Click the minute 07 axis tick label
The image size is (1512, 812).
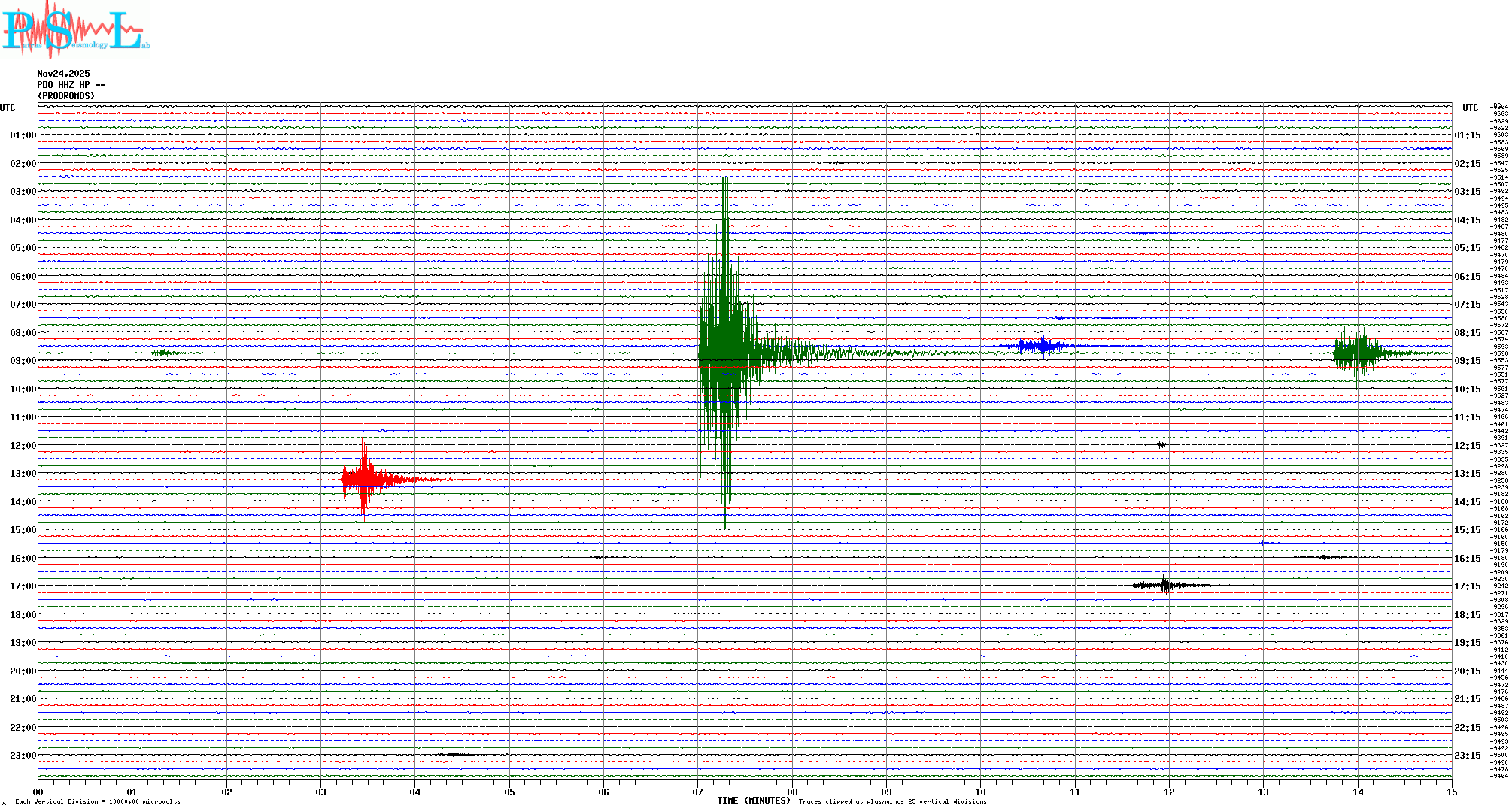click(697, 792)
